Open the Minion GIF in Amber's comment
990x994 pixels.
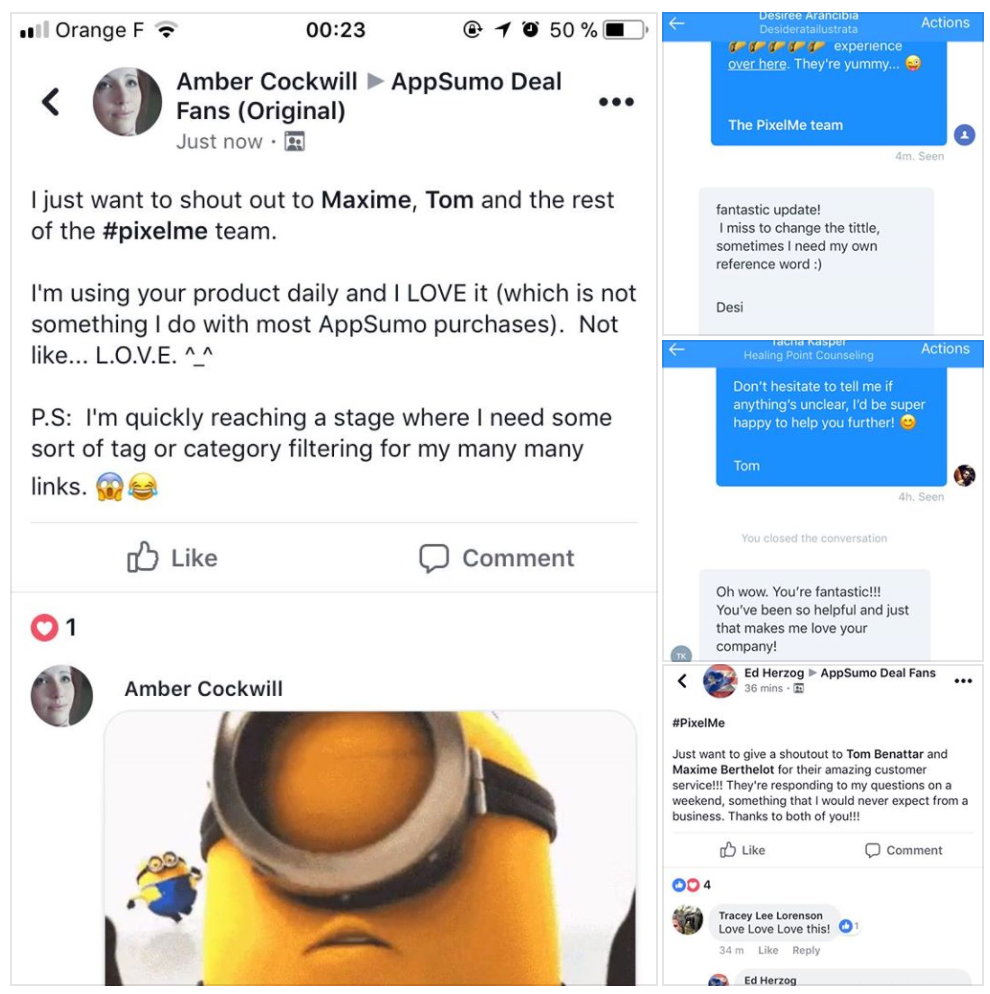(x=370, y=848)
